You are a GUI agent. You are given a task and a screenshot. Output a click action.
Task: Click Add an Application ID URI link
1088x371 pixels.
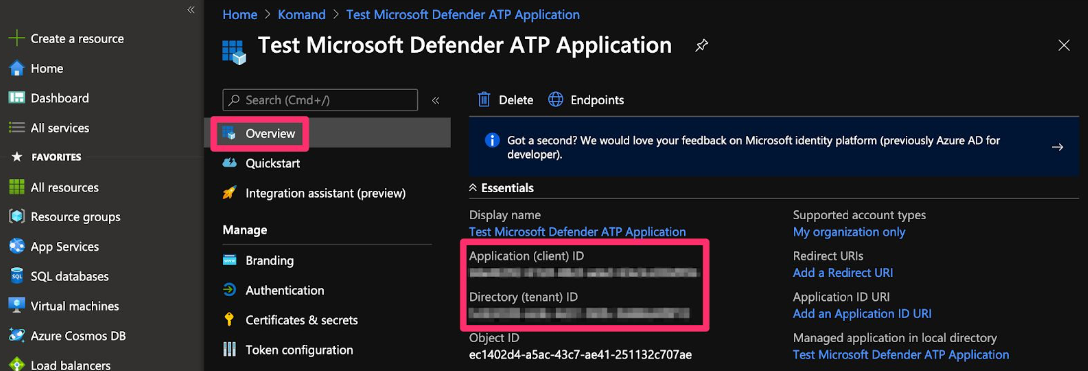click(x=862, y=313)
